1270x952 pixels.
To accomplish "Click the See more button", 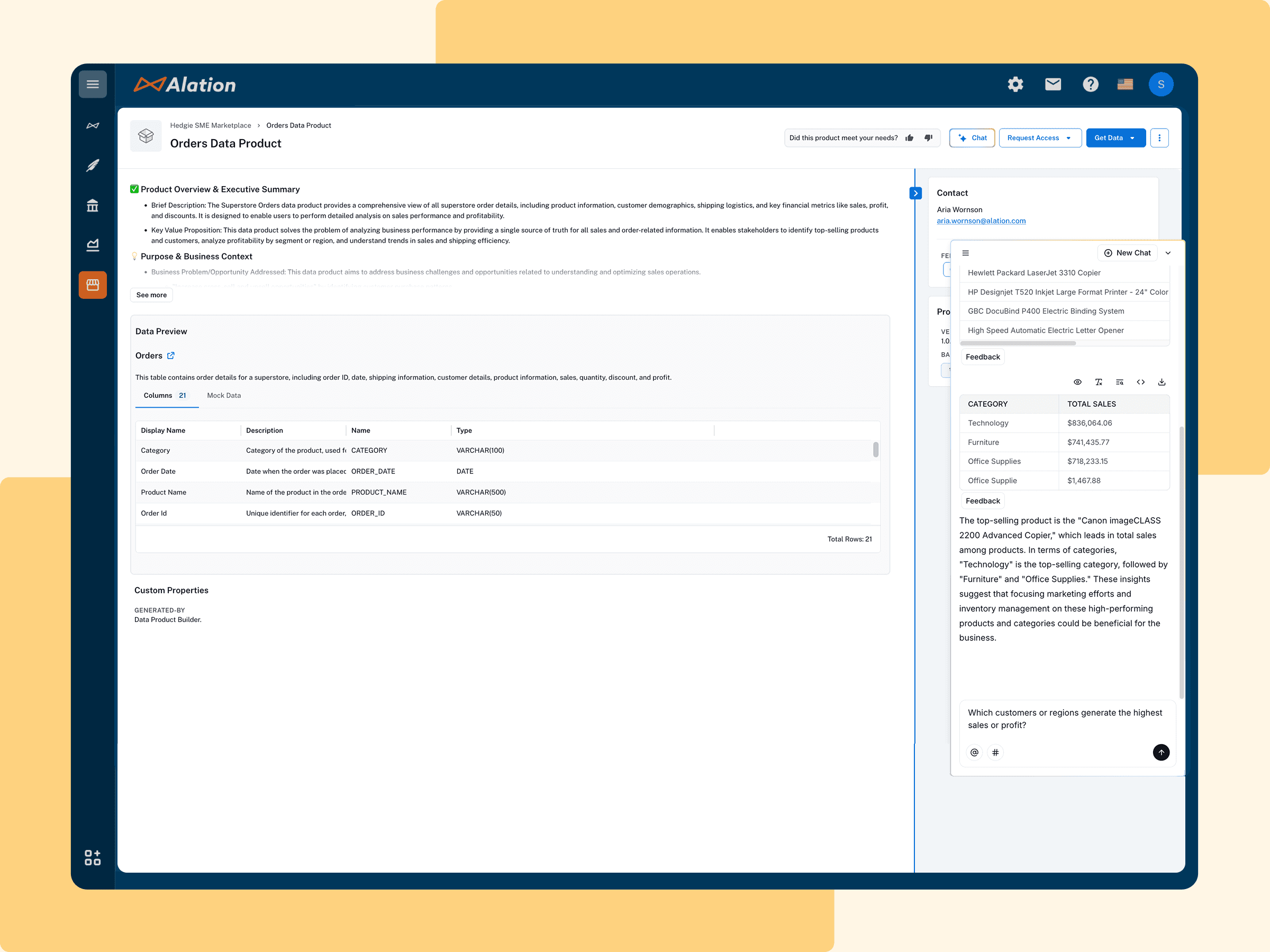I will click(151, 295).
